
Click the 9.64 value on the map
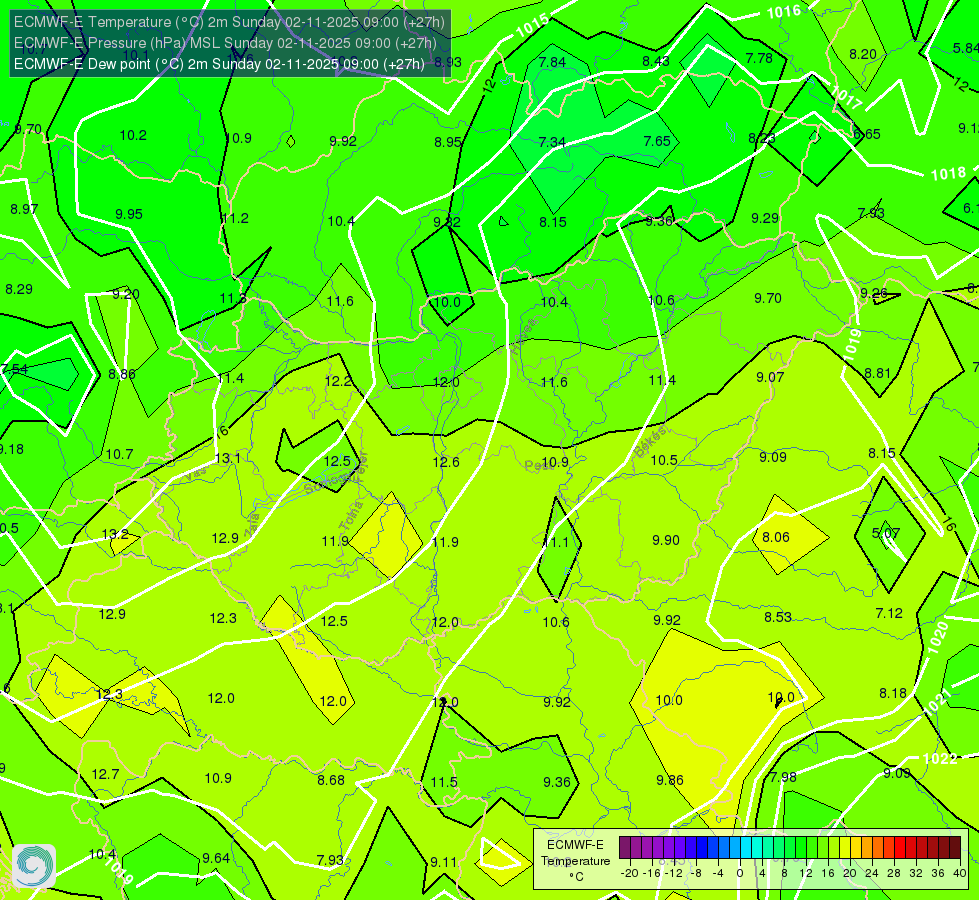pyautogui.click(x=216, y=858)
